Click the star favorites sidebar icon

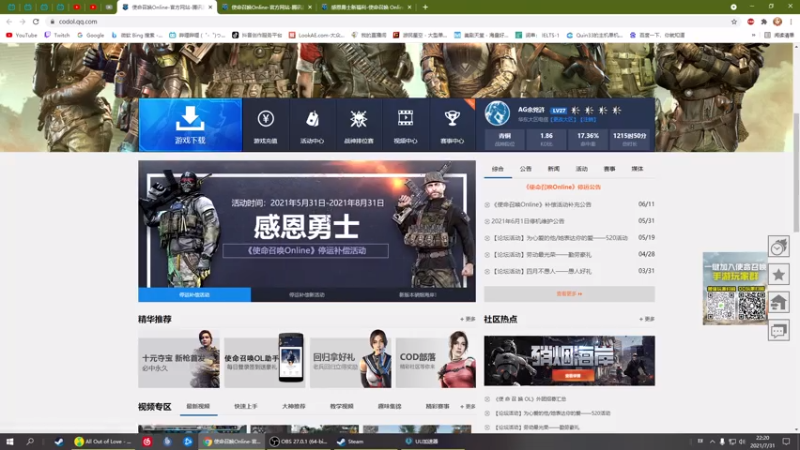coord(779,275)
